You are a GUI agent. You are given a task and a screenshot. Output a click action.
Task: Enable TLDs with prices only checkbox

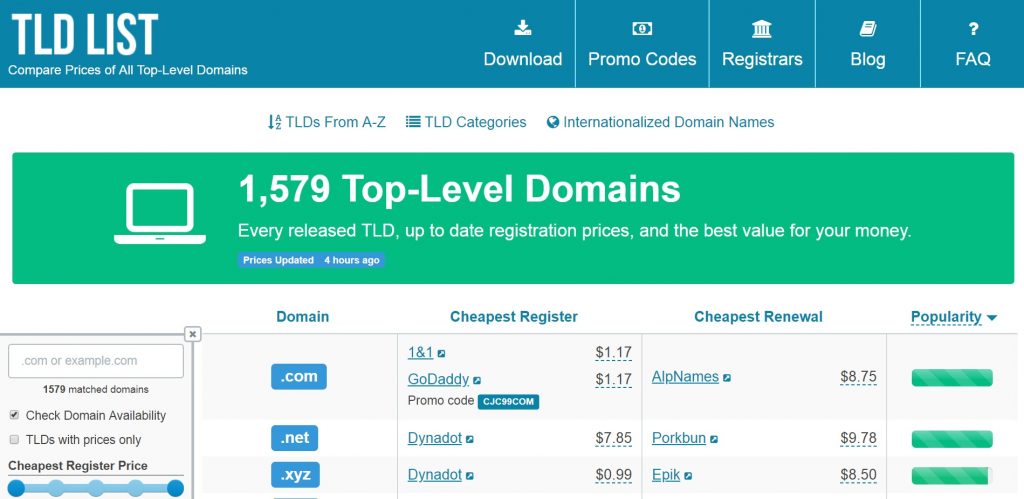pos(14,439)
